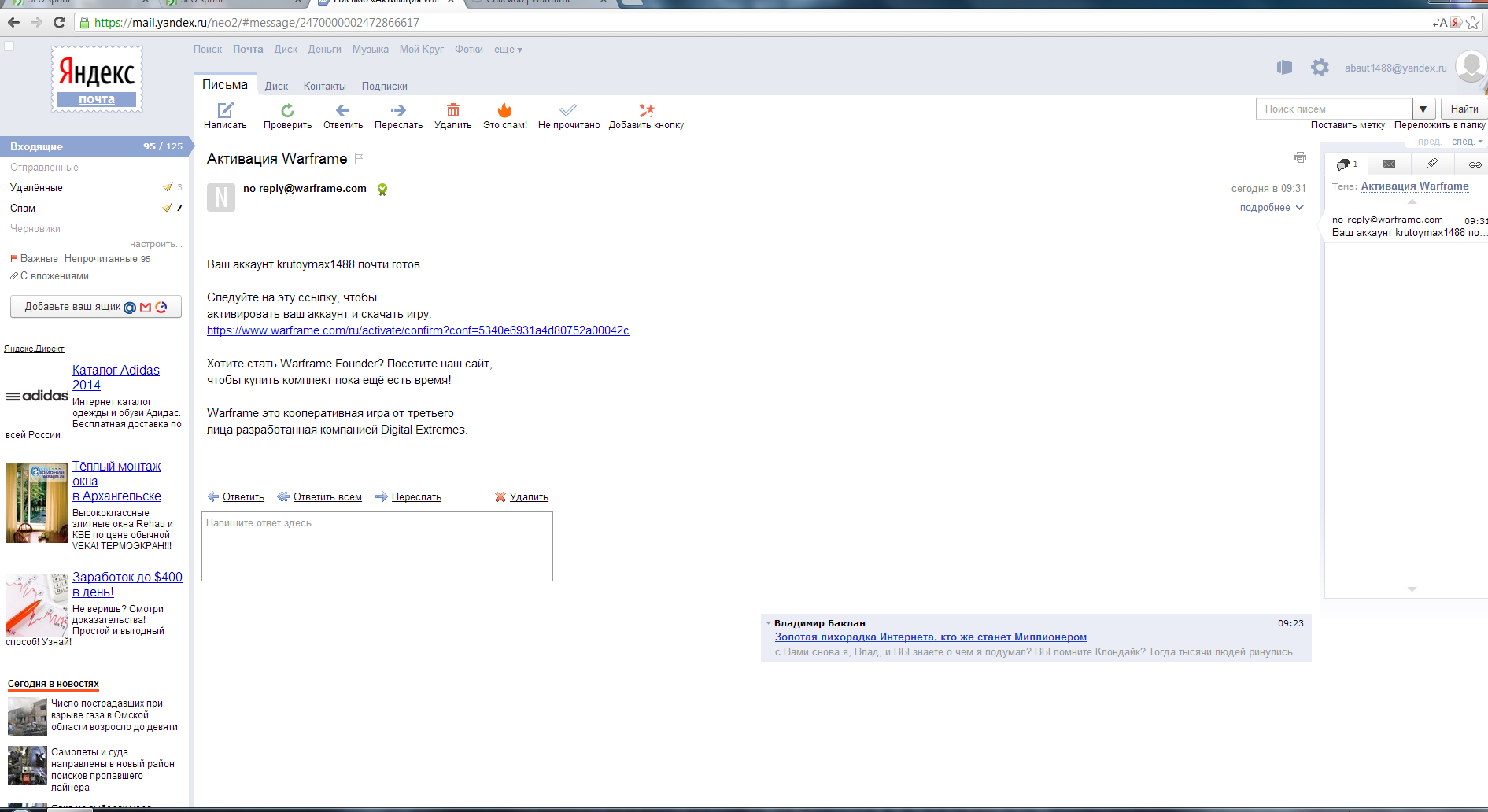1488x812 pixels.
Task: Open account menu abaut1488@yandex.ru
Action: [1395, 68]
